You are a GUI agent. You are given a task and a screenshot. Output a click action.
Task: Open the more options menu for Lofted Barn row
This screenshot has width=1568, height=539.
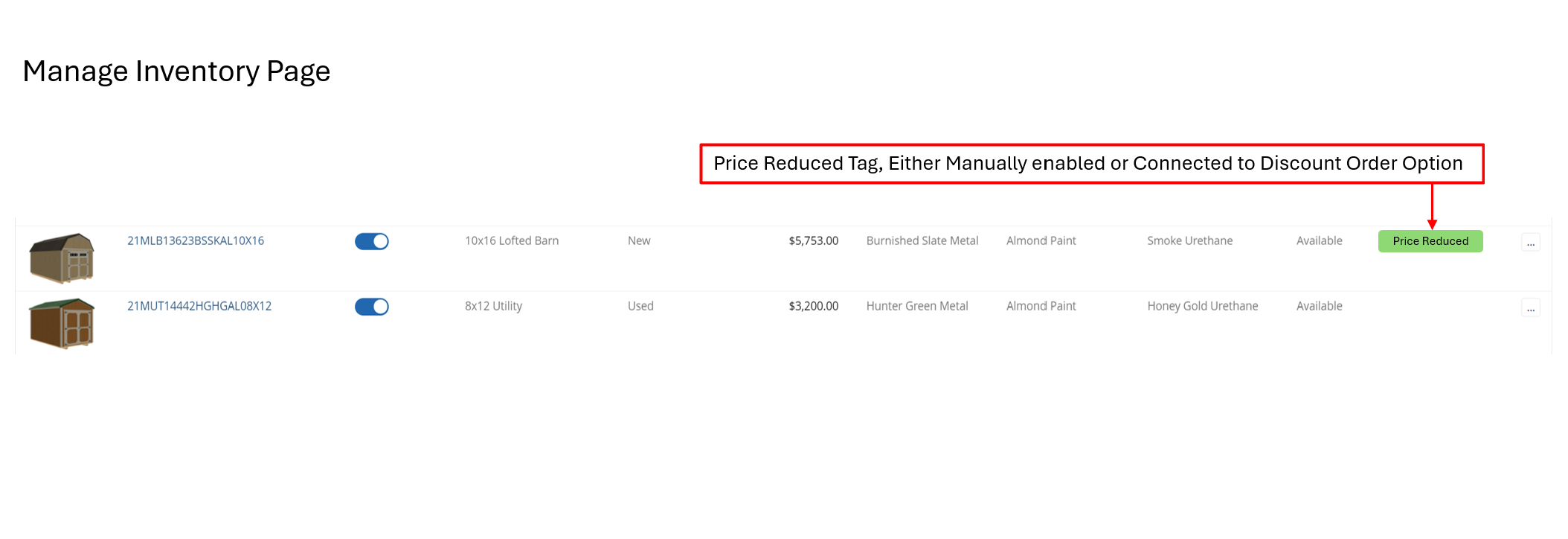[1530, 243]
